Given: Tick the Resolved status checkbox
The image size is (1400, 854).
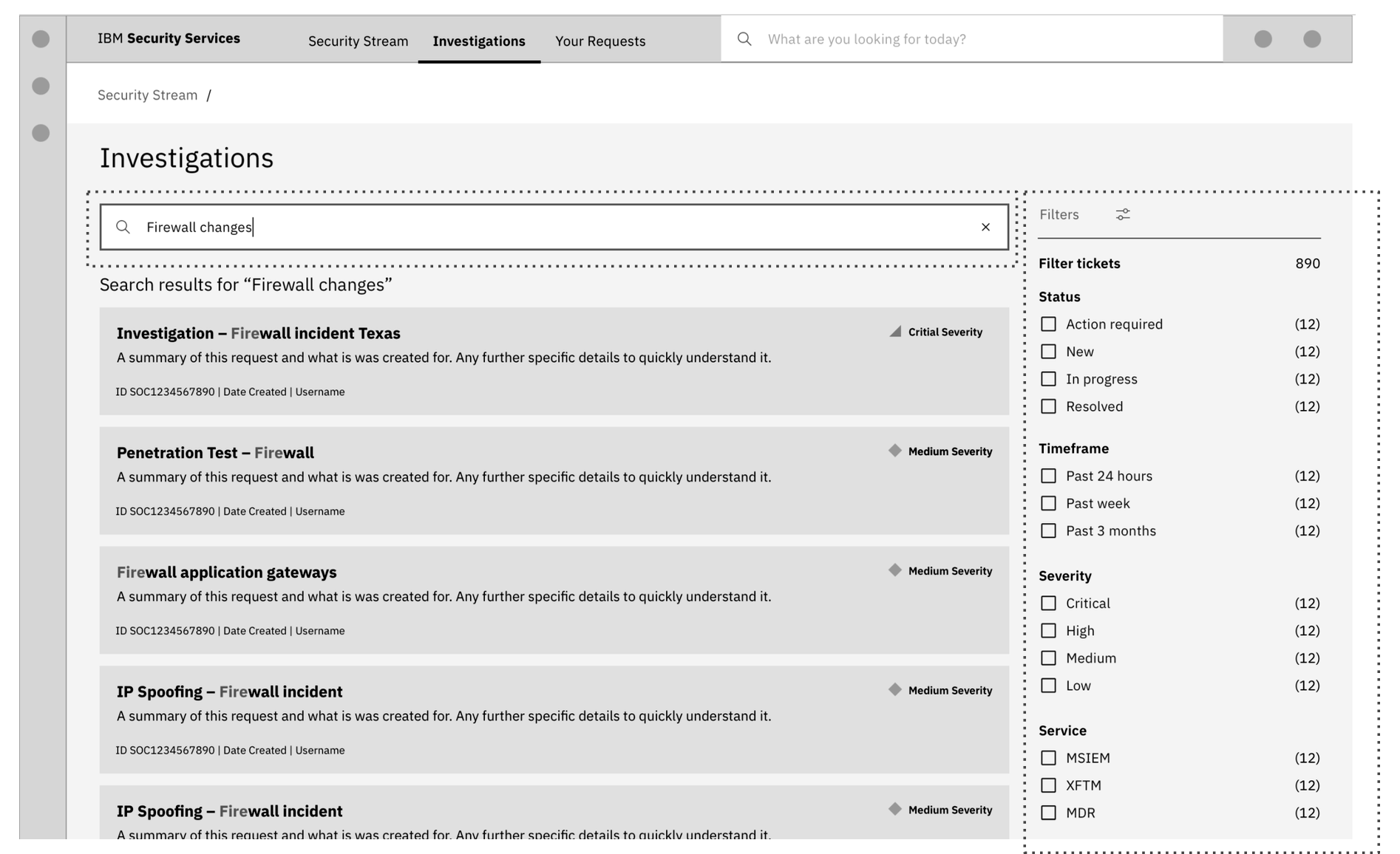Looking at the screenshot, I should (x=1048, y=406).
